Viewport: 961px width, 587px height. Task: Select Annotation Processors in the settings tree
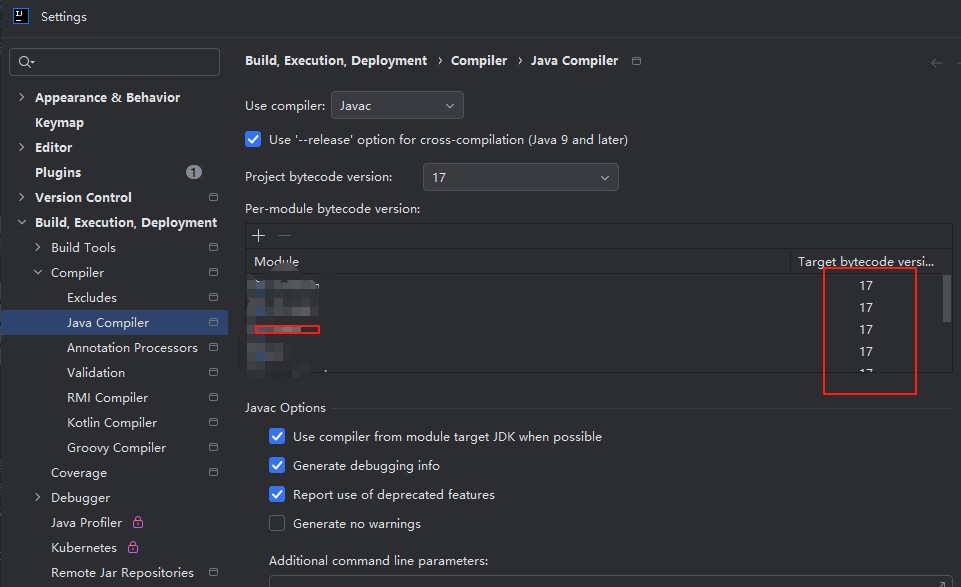(132, 347)
